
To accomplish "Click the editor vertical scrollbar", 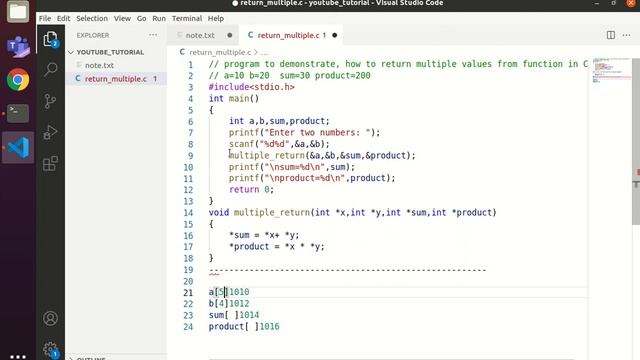I will click(636, 141).
